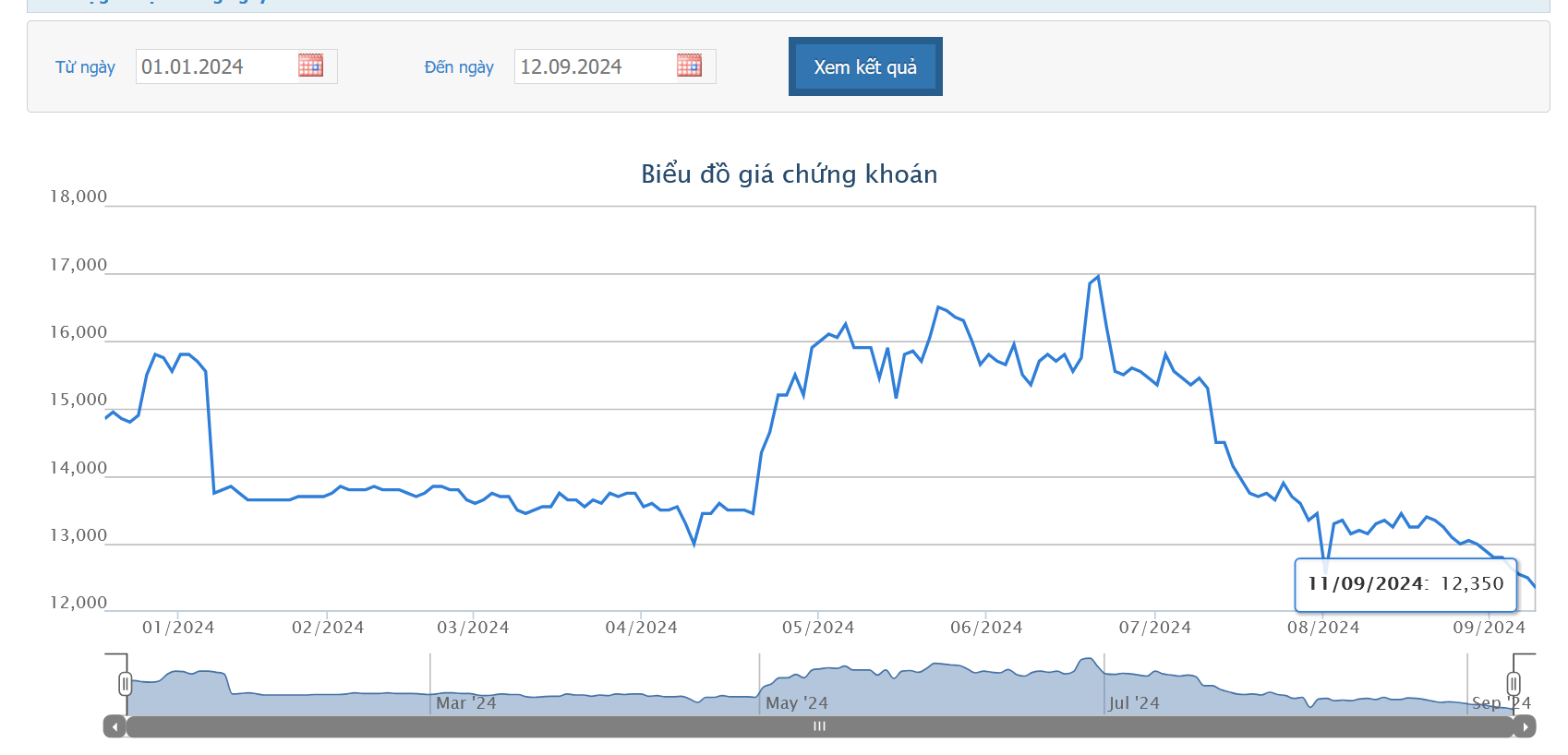Image resolution: width=1568 pixels, height=755 pixels.
Task: Click the right navigator range handle
Action: (x=1514, y=684)
